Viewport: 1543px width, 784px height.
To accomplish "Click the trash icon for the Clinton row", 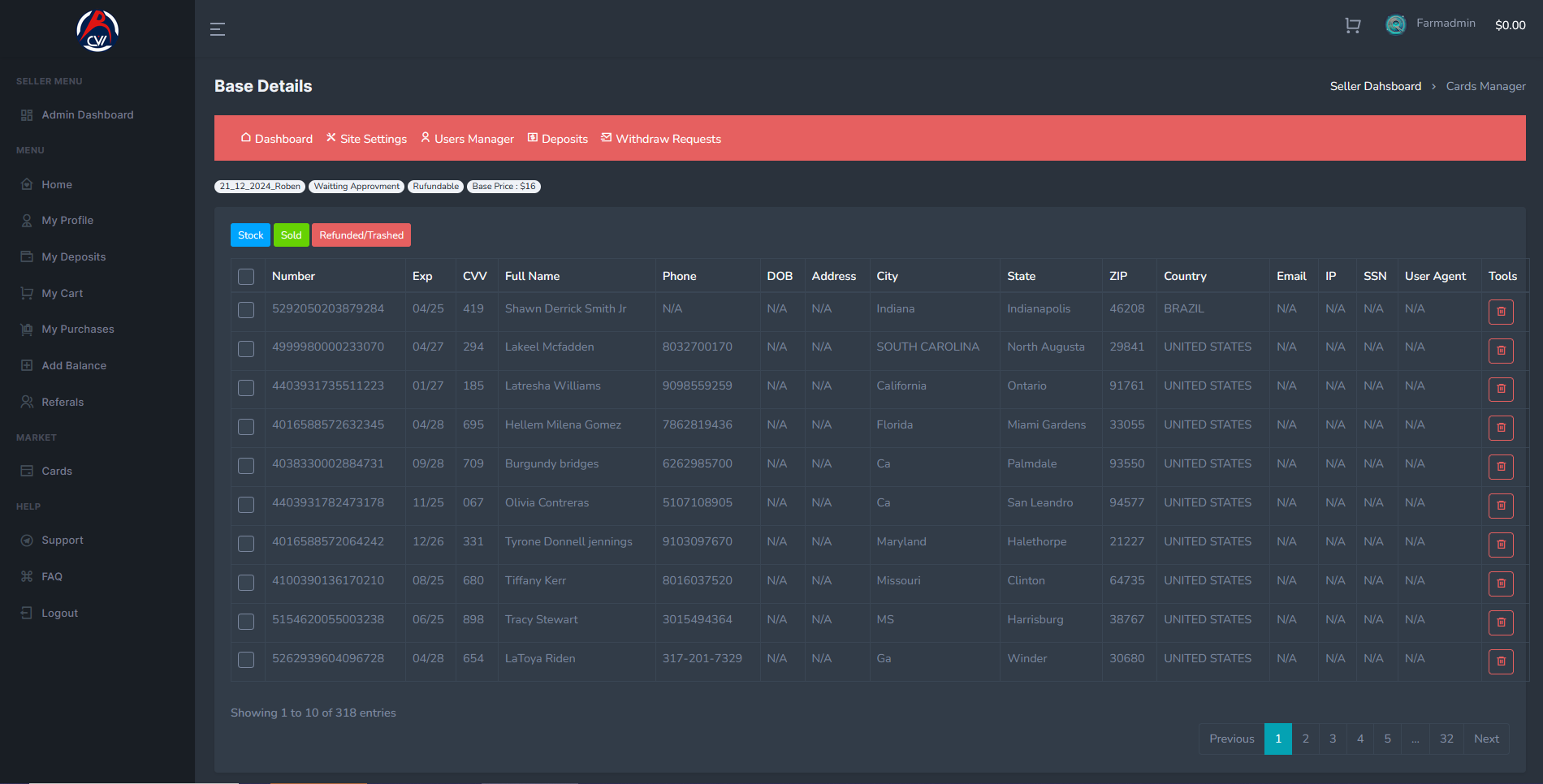I will click(1501, 584).
